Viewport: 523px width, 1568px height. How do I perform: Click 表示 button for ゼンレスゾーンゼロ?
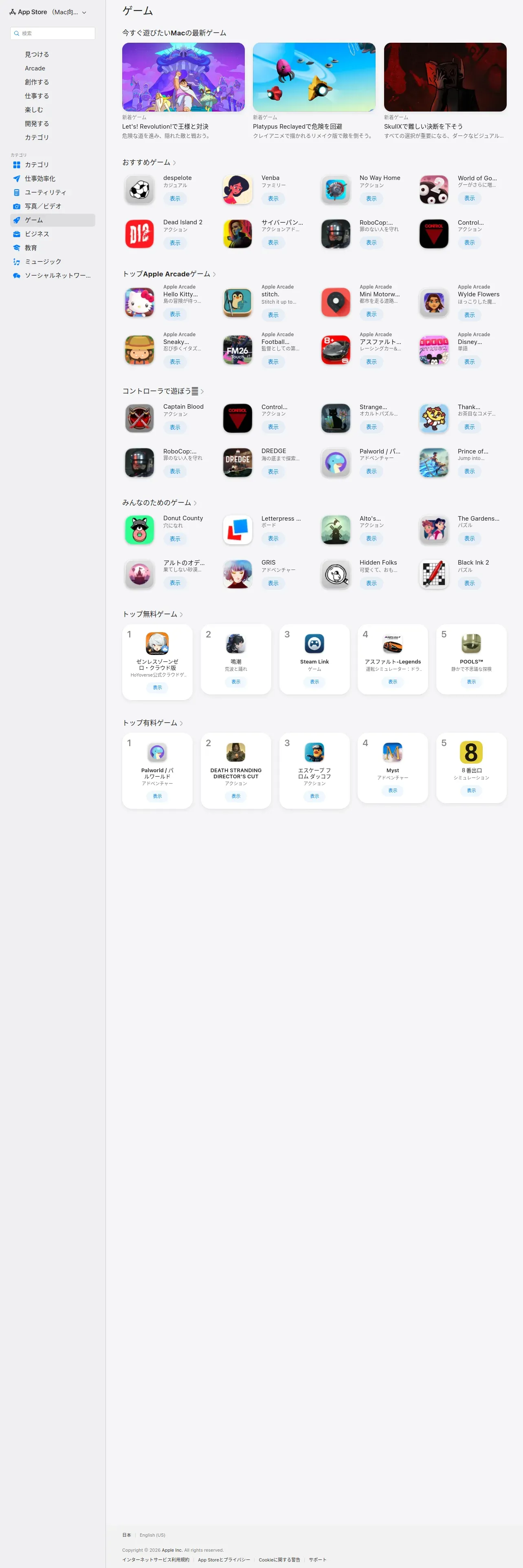coord(157,687)
